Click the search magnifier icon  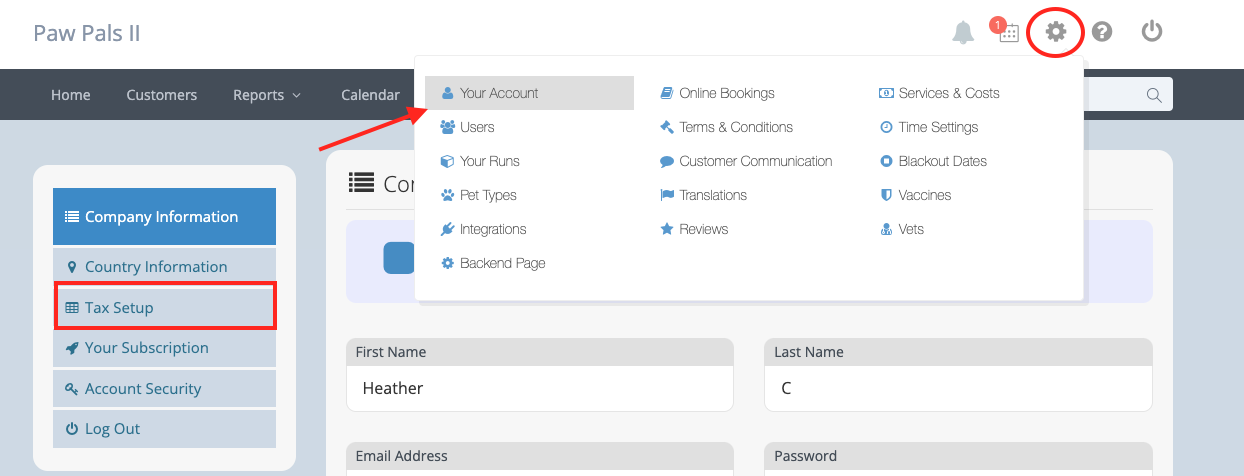tap(1153, 95)
